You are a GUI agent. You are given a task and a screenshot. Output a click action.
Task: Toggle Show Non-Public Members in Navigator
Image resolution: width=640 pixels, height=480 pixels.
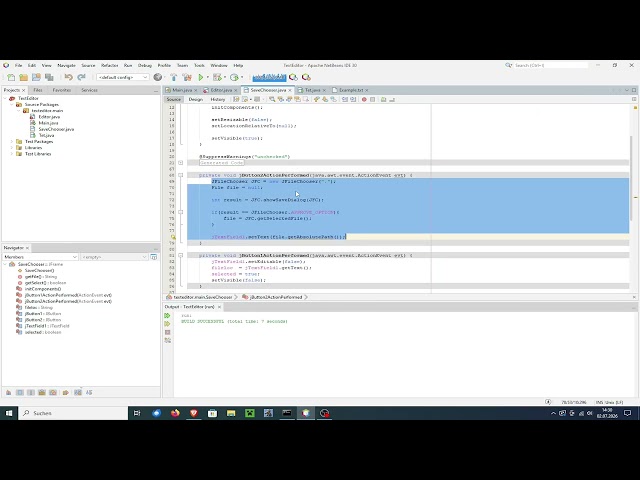pyautogui.click(x=42, y=392)
